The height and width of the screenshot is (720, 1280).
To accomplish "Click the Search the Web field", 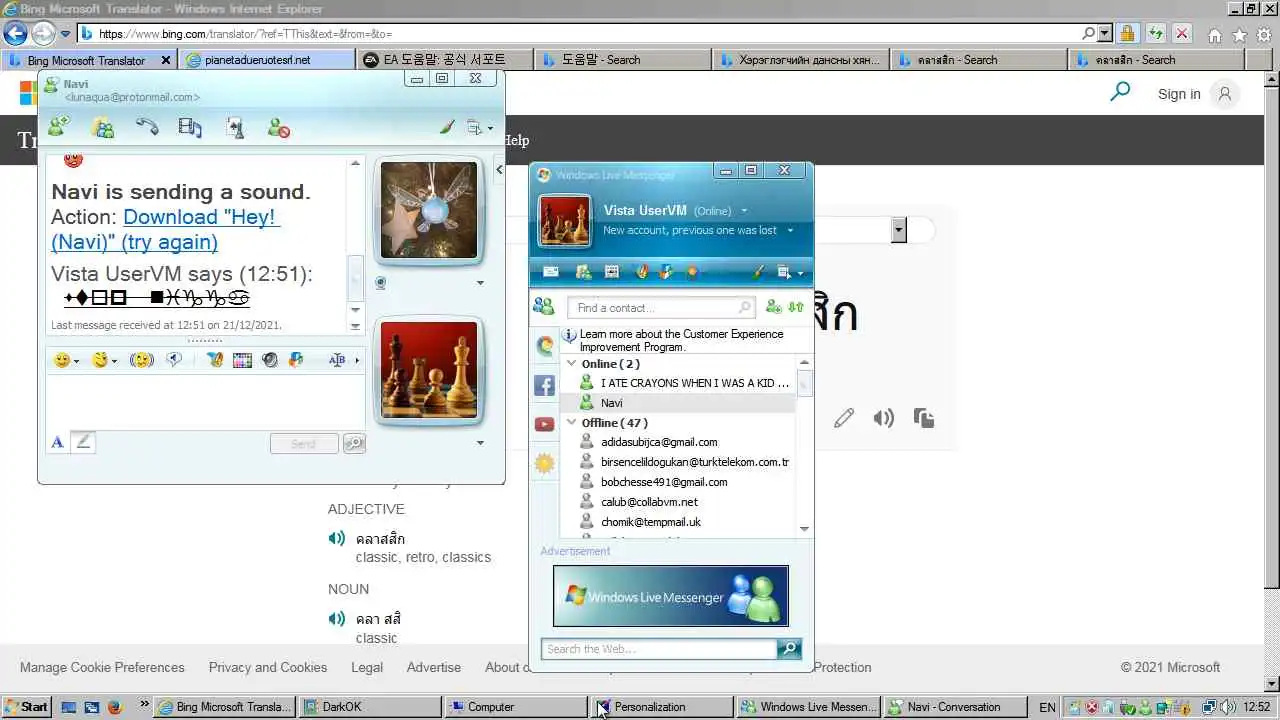I will point(659,649).
